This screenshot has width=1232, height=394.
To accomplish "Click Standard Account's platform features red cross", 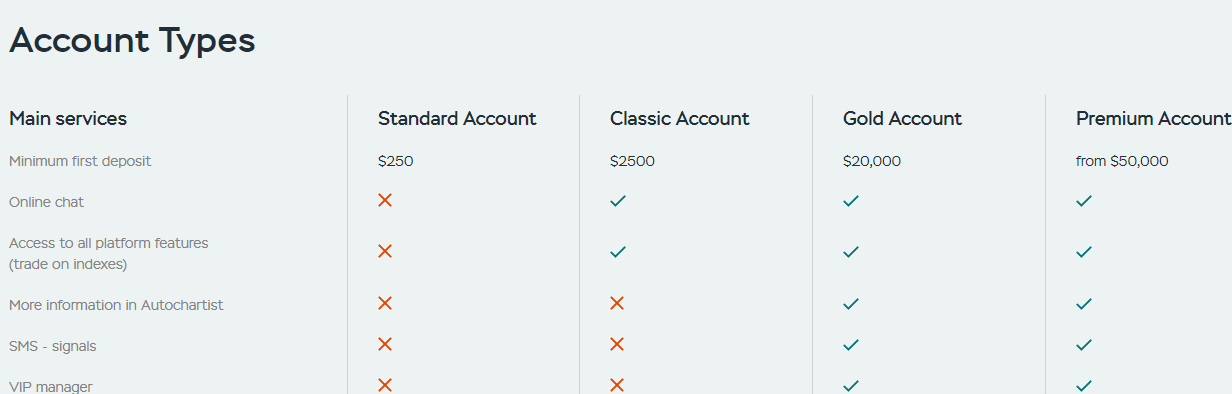I will tap(385, 251).
